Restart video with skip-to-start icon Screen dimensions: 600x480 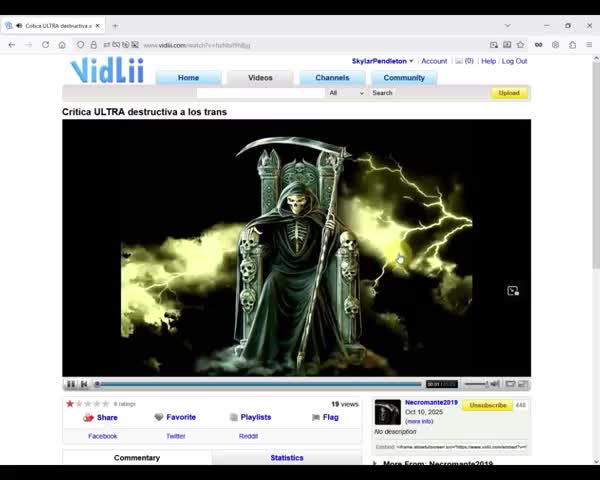84,384
